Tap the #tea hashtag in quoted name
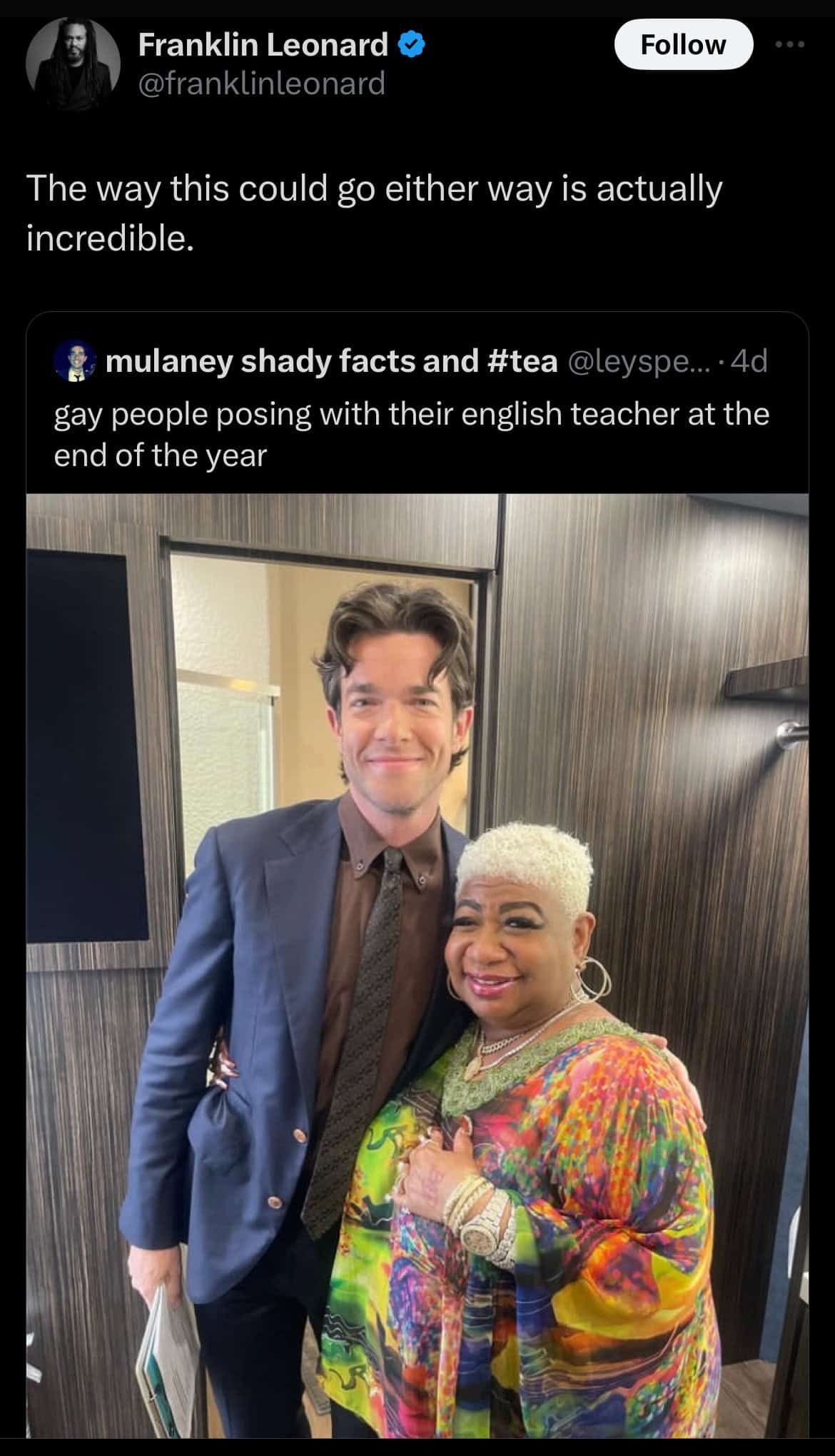This screenshot has height=1456, width=835. 521,361
